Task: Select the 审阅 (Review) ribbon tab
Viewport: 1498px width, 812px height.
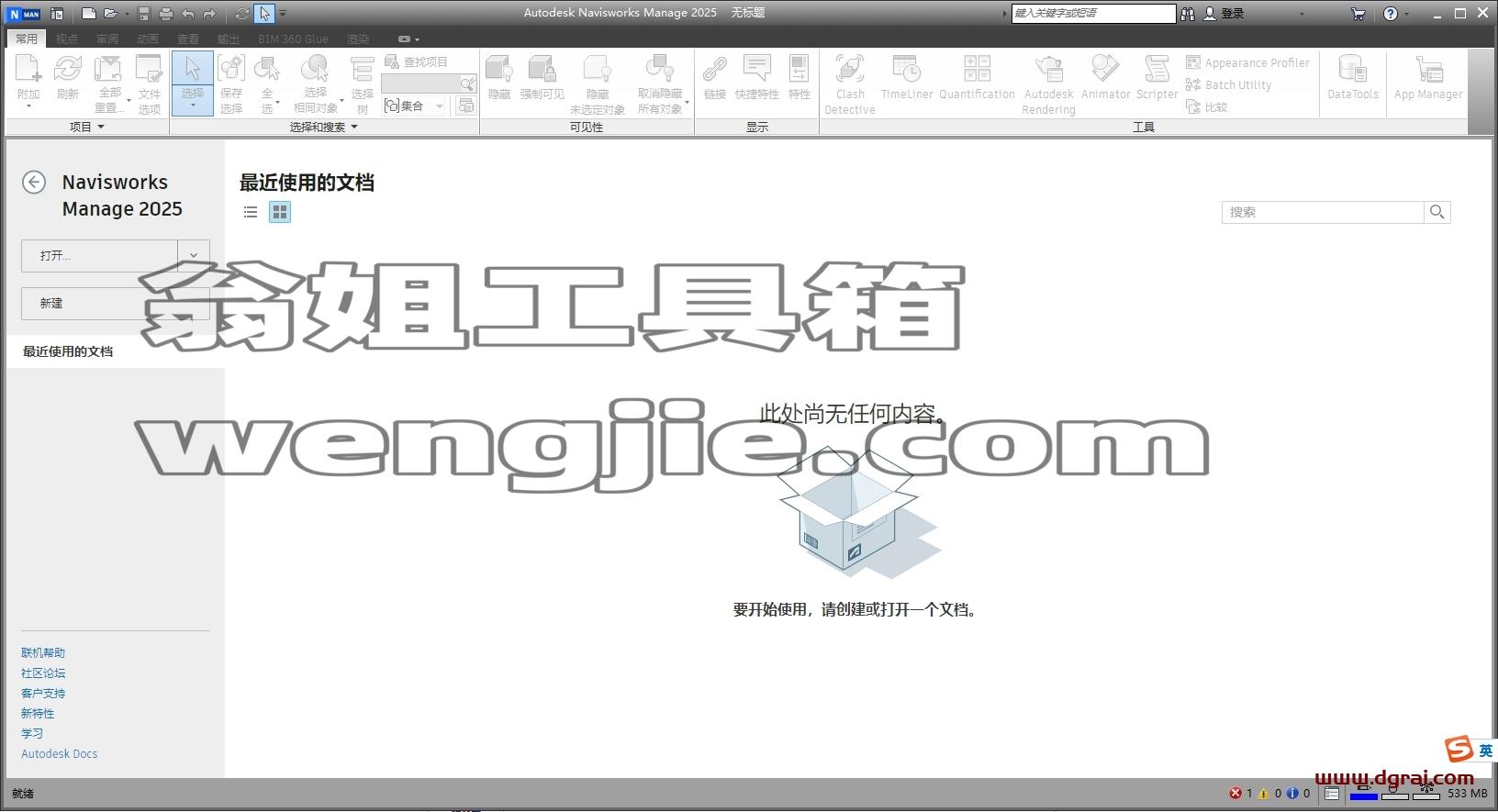Action: 107,39
